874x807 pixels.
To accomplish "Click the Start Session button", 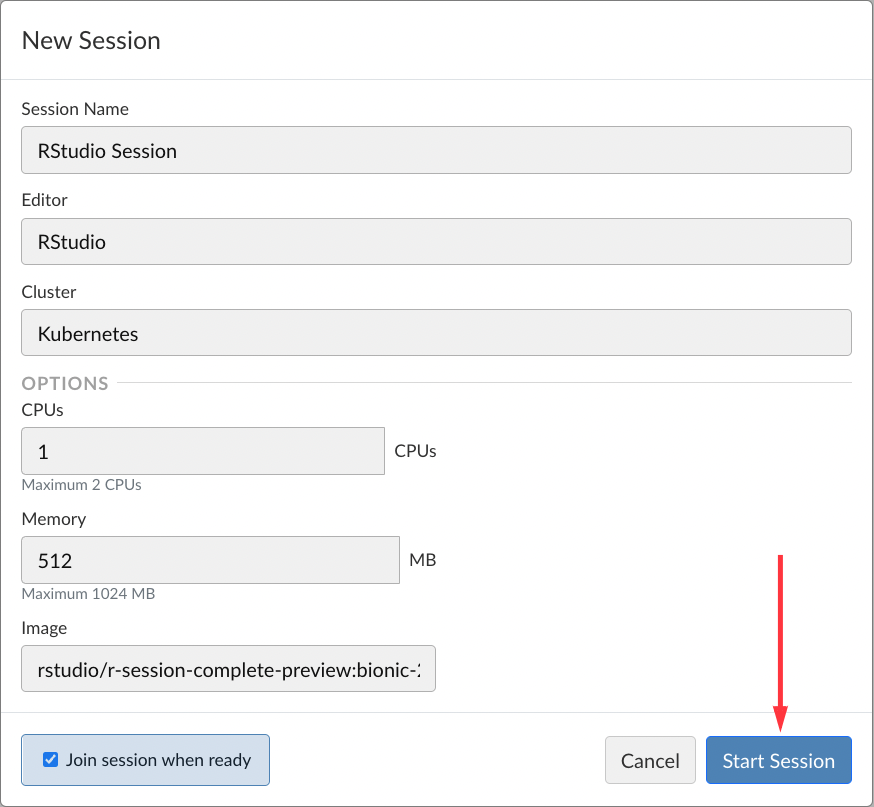I will (778, 760).
